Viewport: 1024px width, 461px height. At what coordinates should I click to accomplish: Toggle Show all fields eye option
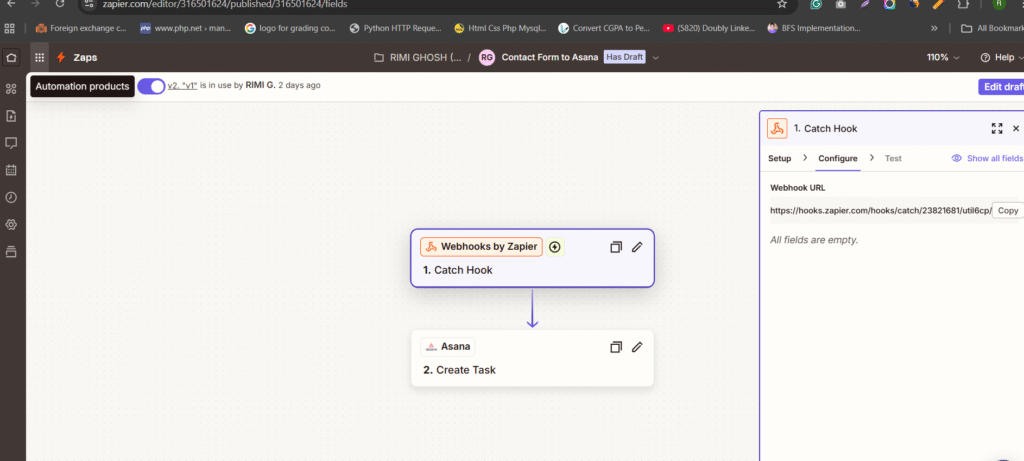(986, 158)
